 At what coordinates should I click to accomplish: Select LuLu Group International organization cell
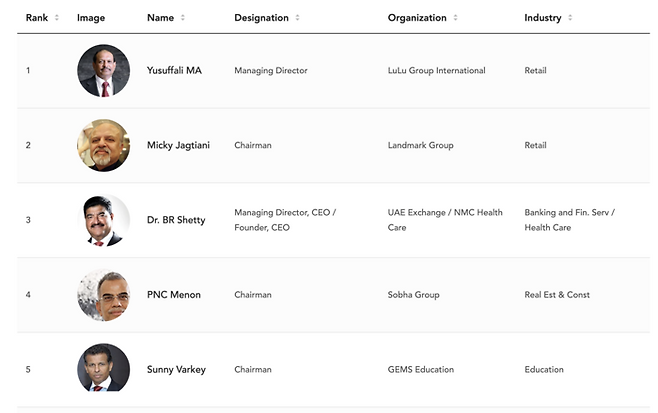[436, 71]
